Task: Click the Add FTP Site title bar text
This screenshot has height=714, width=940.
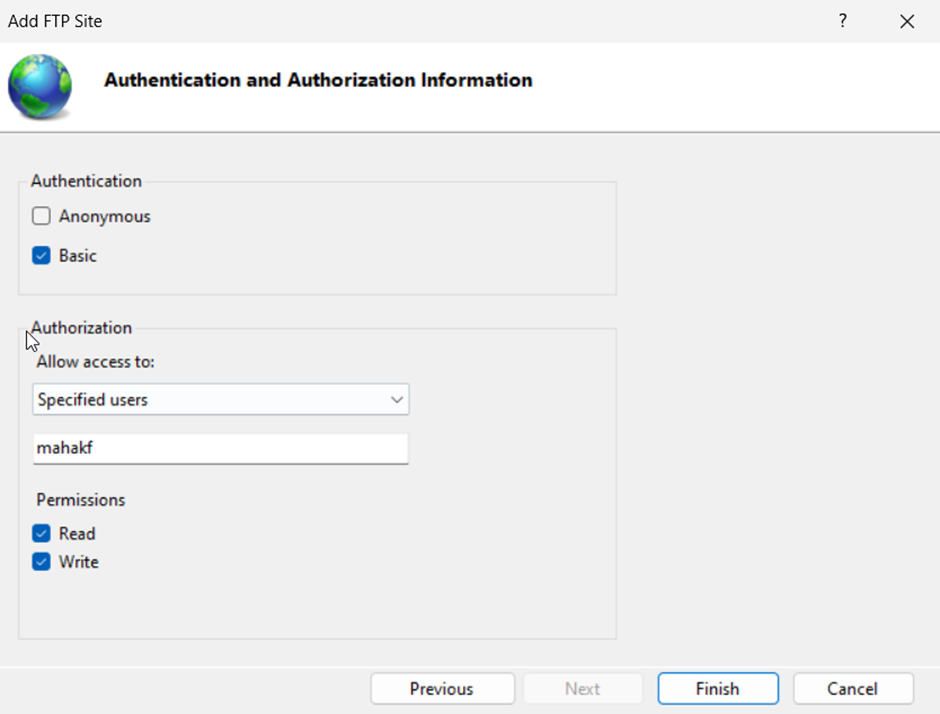Action: [55, 21]
